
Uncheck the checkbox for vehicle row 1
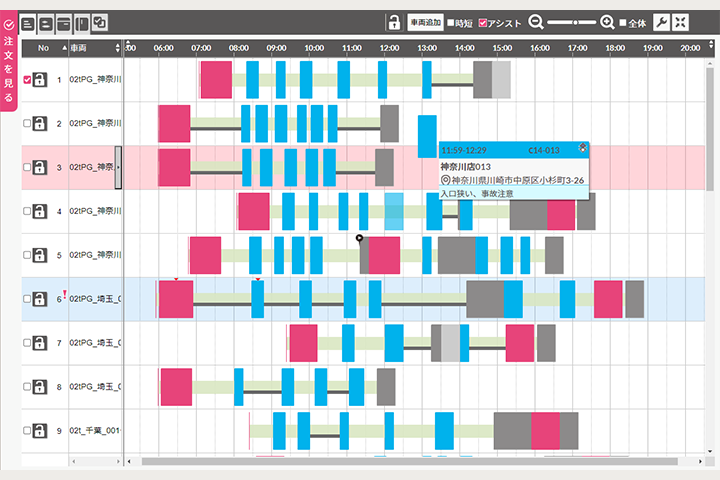[27, 80]
